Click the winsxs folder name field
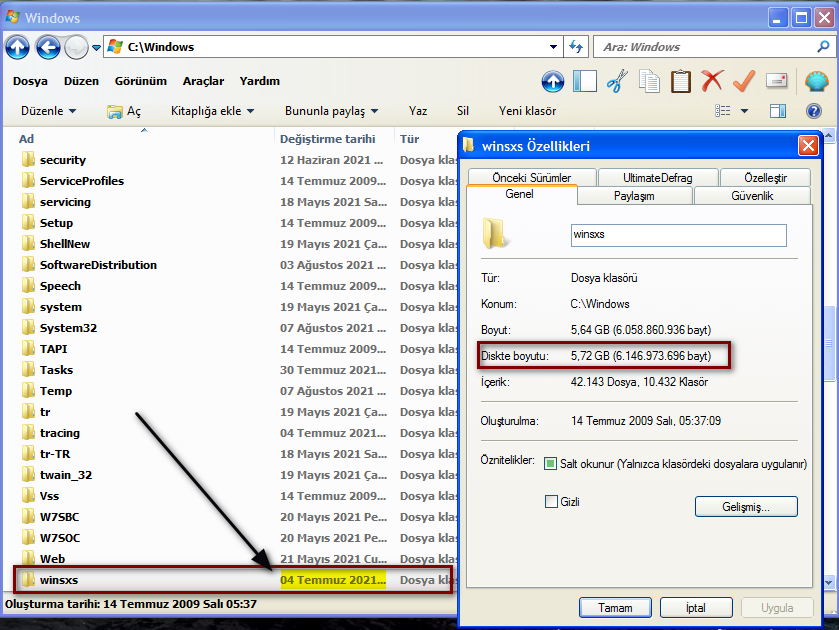 tap(678, 235)
